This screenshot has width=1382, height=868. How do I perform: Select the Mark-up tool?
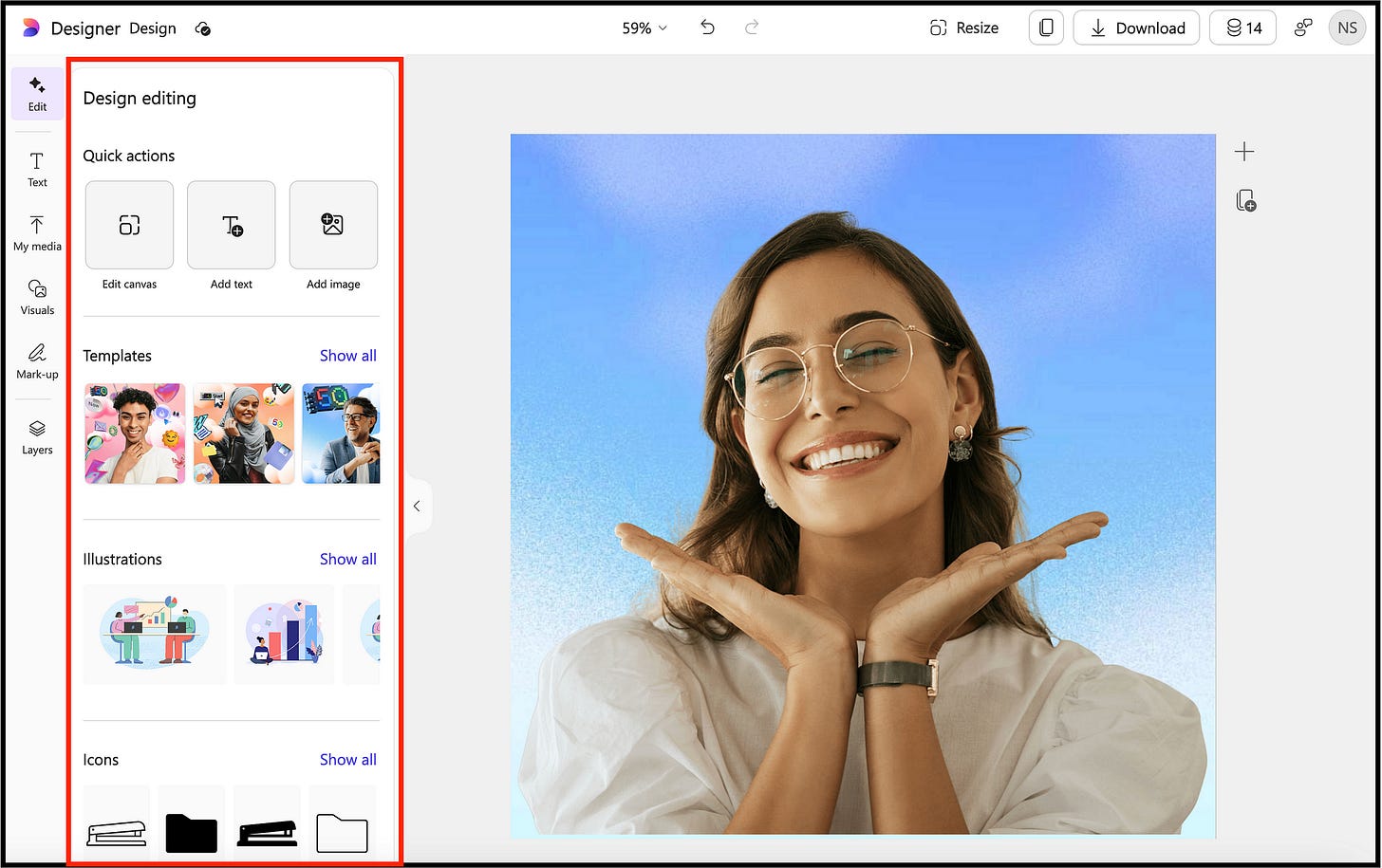[37, 360]
